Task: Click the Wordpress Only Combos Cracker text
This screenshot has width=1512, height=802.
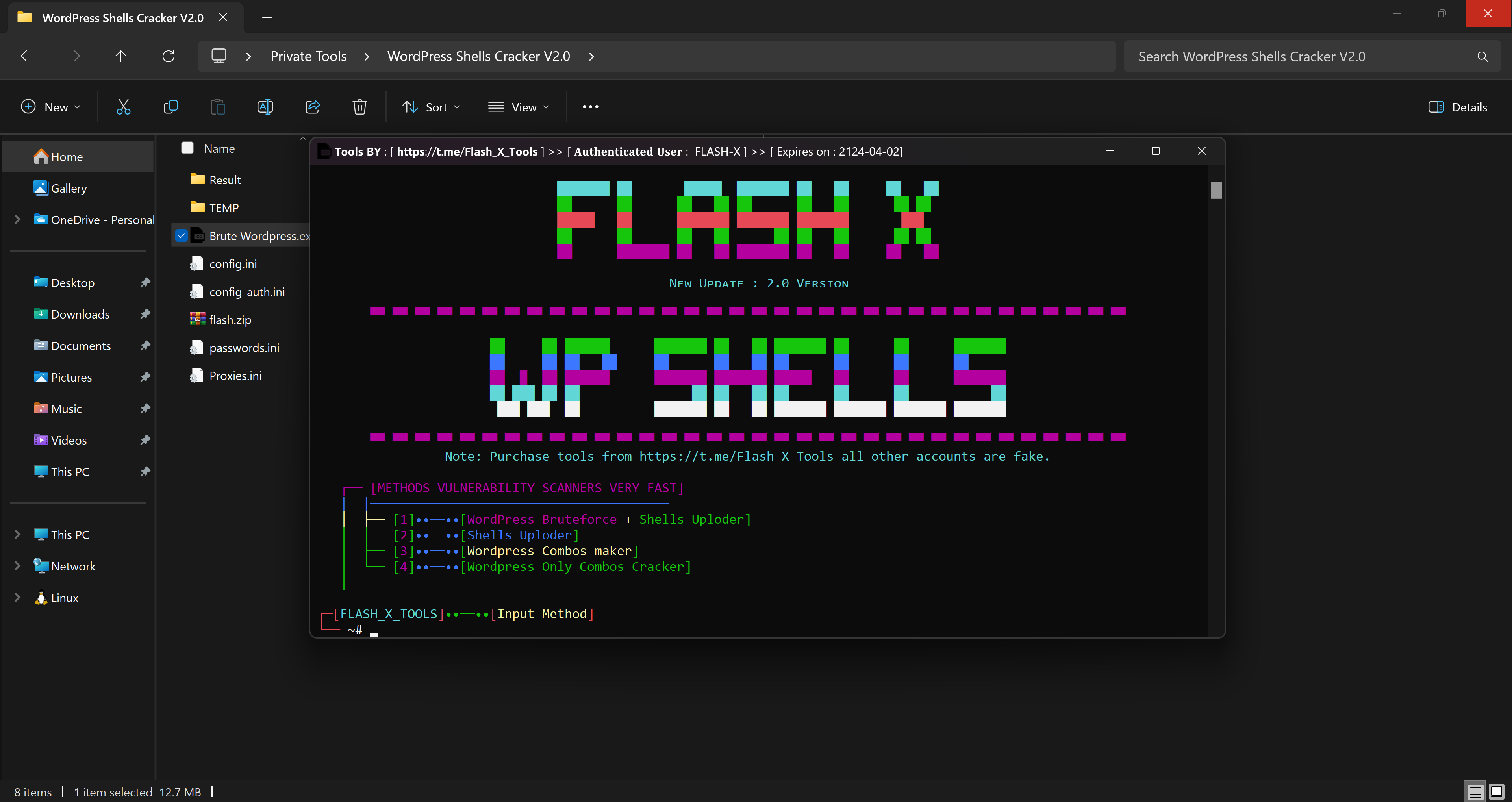Action: 575,567
